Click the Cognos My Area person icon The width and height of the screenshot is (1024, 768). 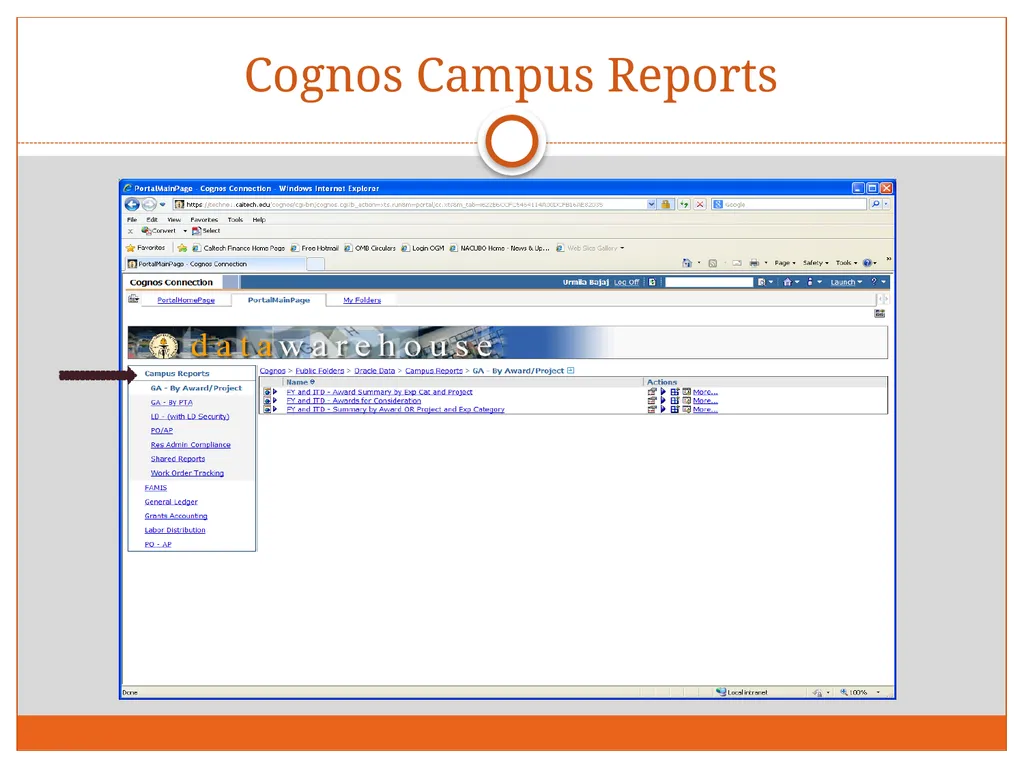click(810, 282)
